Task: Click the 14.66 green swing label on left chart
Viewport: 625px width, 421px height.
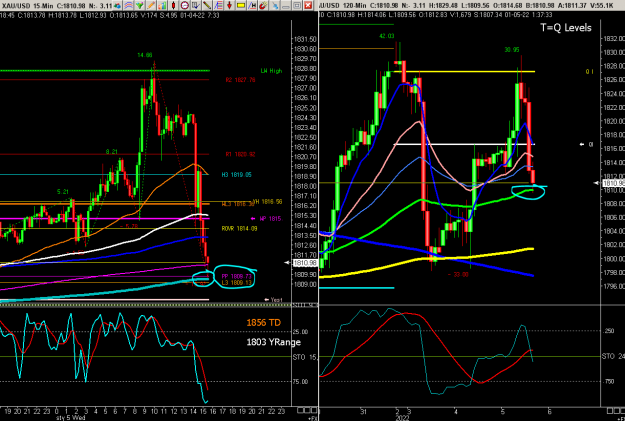Action: click(145, 55)
